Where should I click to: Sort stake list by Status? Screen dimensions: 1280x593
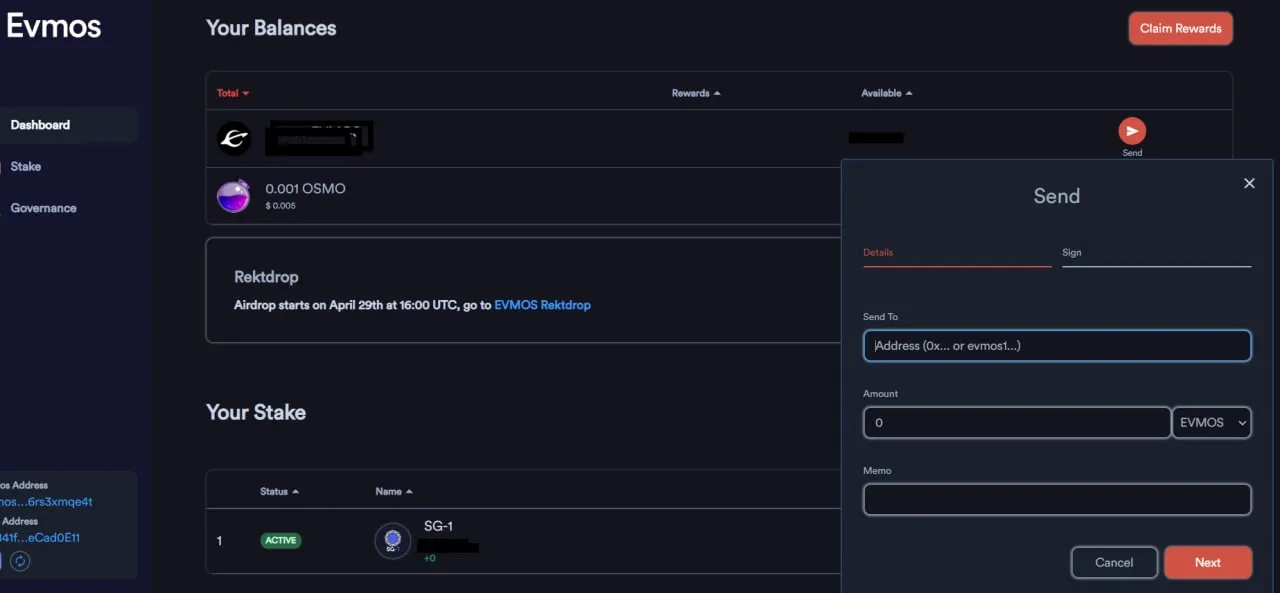coord(280,491)
